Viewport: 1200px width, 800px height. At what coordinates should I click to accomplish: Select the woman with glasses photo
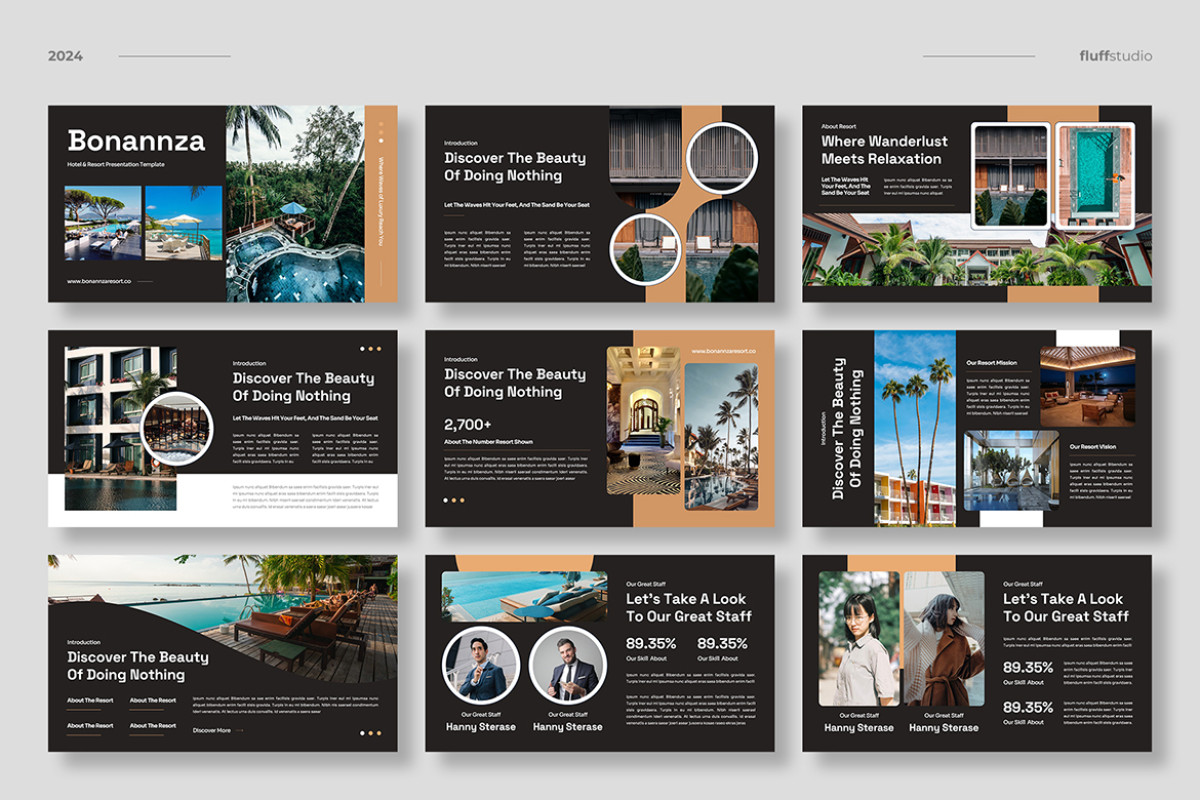(858, 639)
